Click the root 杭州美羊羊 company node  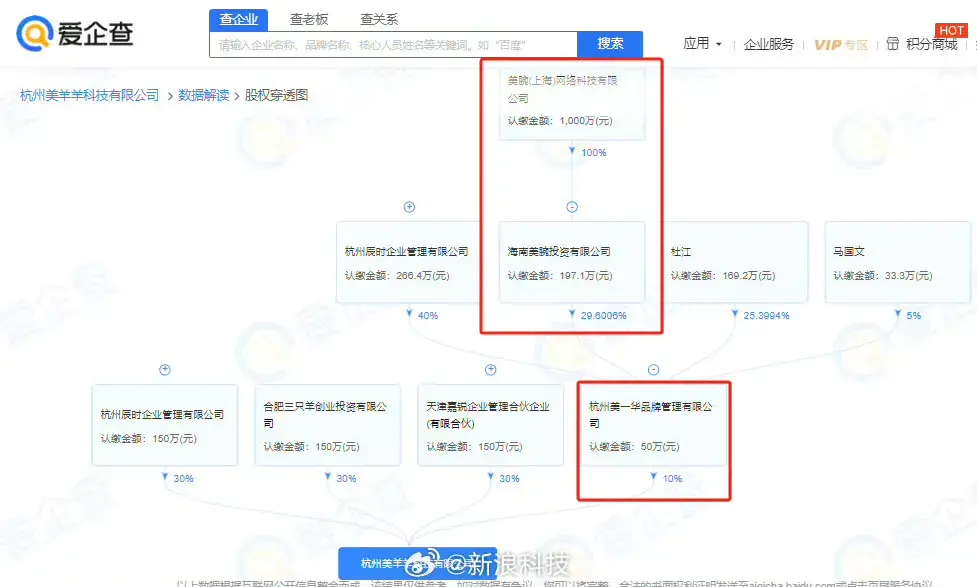[x=417, y=563]
